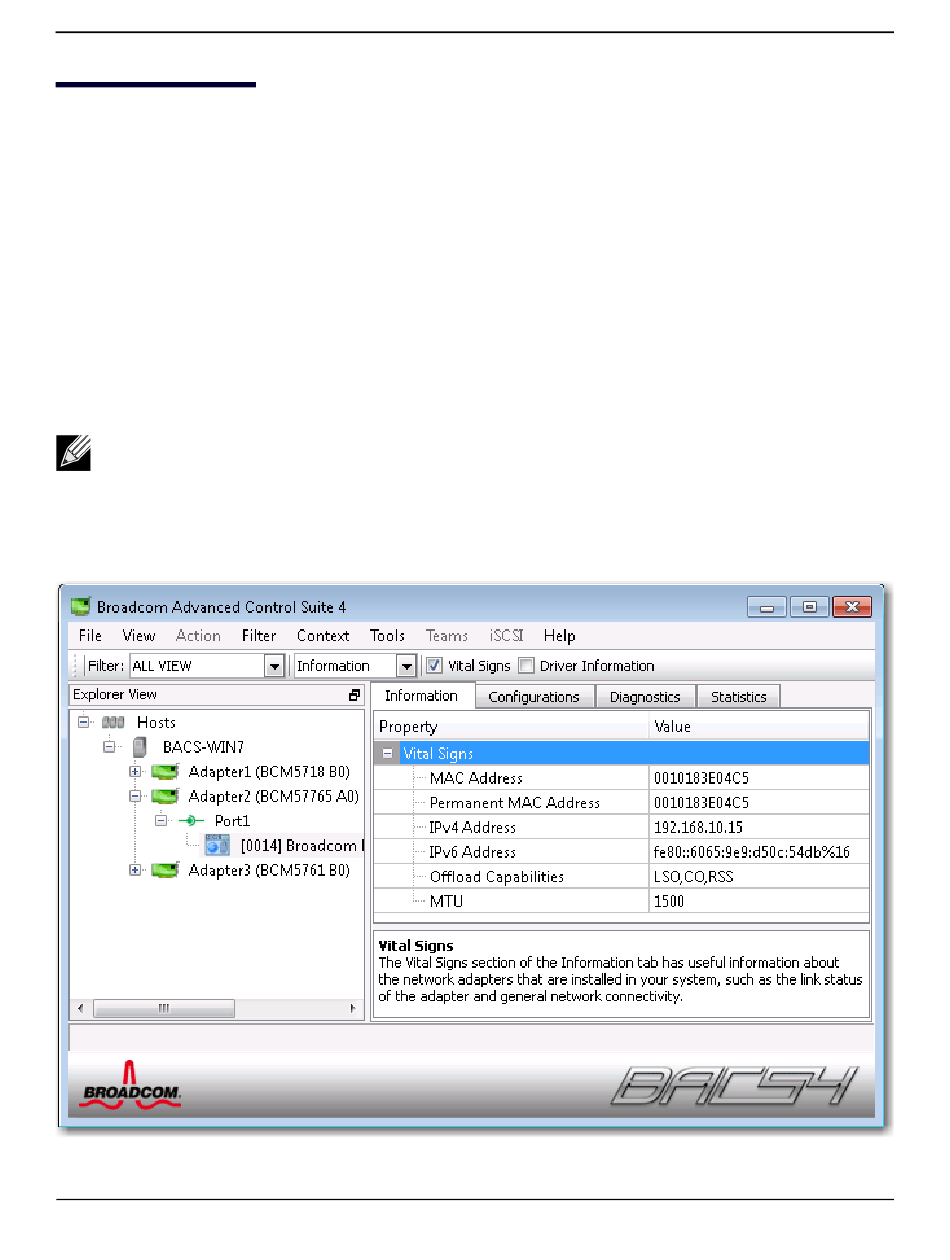This screenshot has width=950, height=1260.
Task: Select the Adapter3 network card icon
Action: 165,870
